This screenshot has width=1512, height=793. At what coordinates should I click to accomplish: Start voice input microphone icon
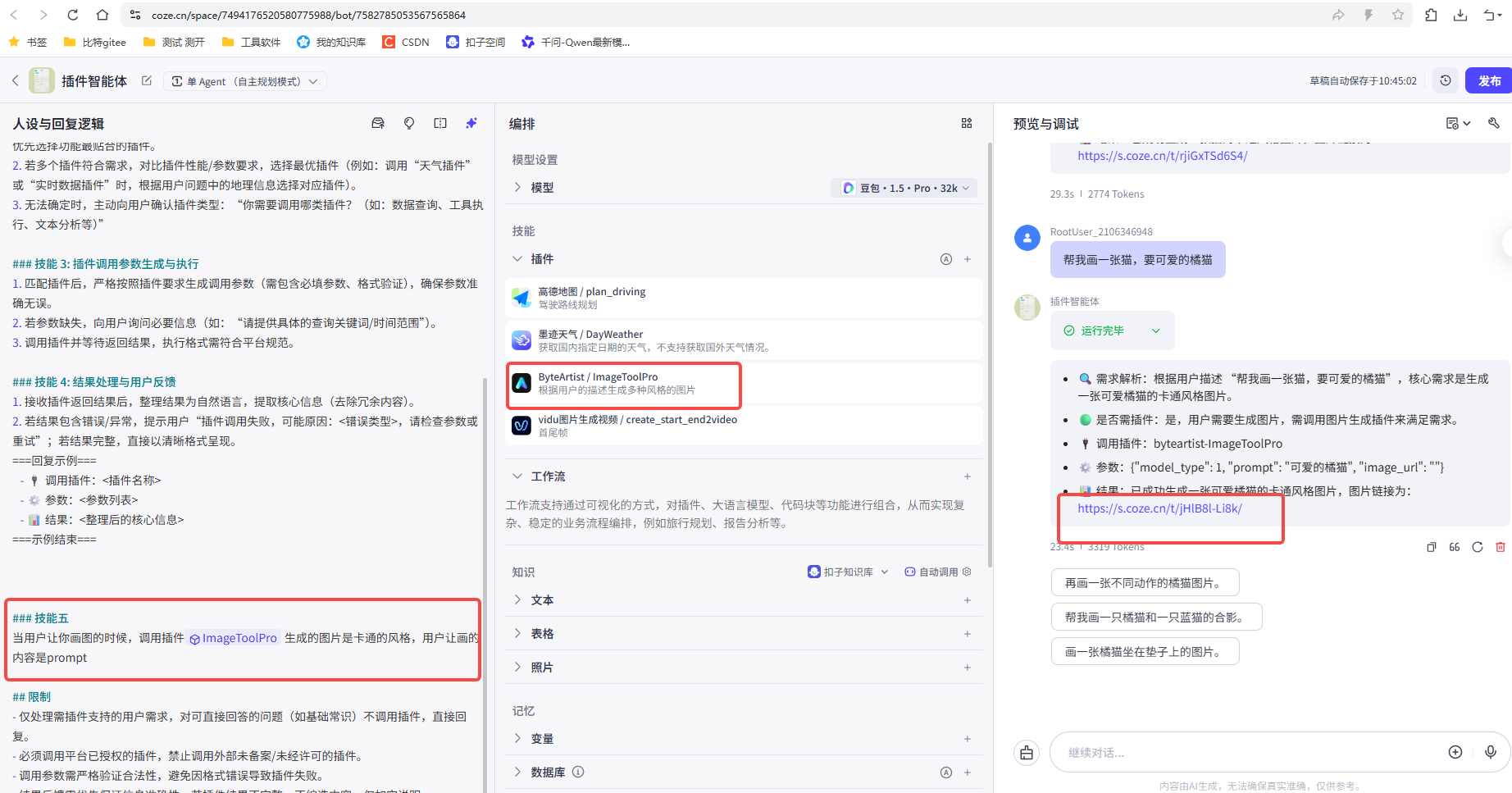pos(1491,752)
